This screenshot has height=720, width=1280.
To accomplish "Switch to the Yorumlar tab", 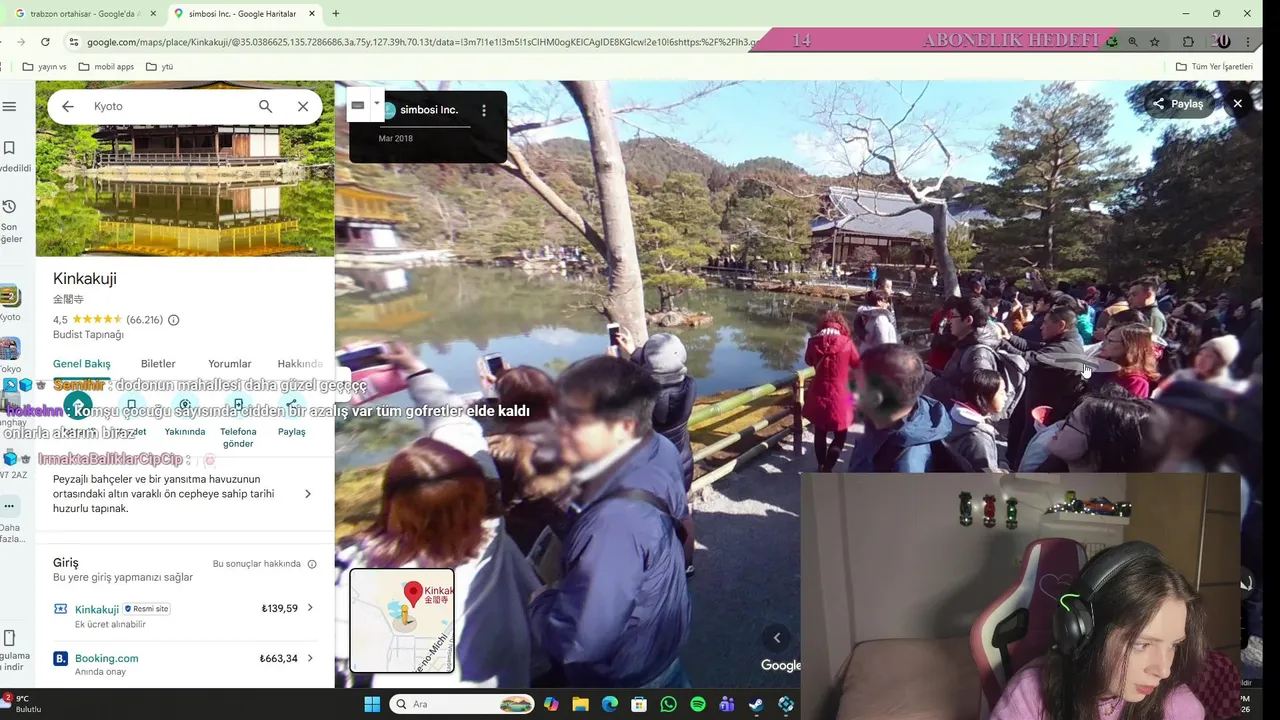I will 230,364.
